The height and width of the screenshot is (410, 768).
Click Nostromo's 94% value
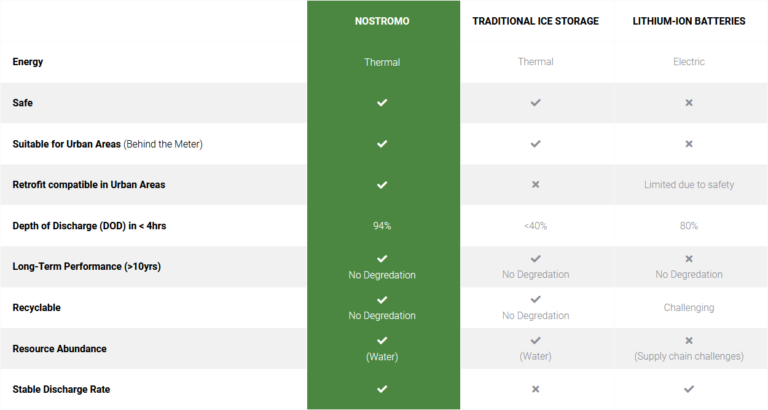(382, 226)
